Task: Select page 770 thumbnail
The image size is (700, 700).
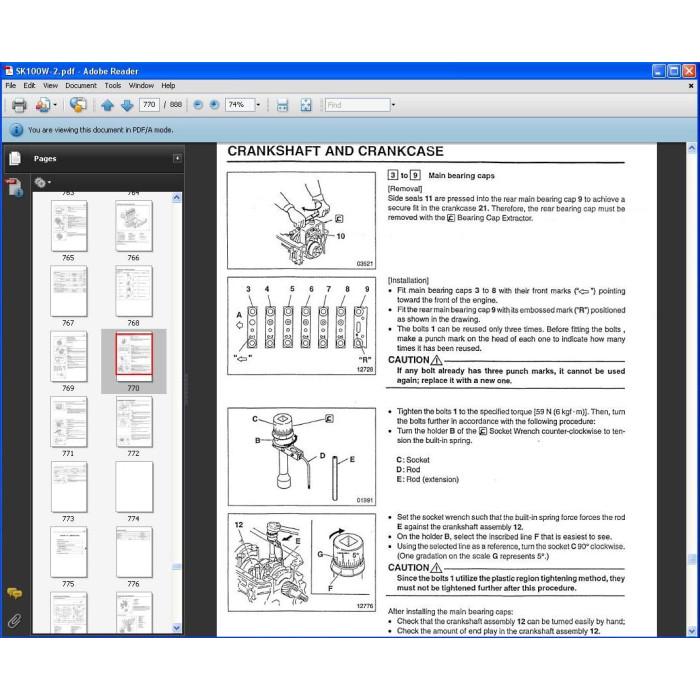Action: coord(134,356)
